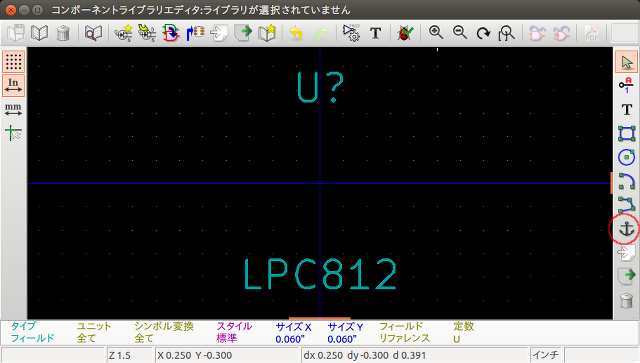Load component from library magnifier-book icon
The height and width of the screenshot is (363, 640).
[x=93, y=33]
